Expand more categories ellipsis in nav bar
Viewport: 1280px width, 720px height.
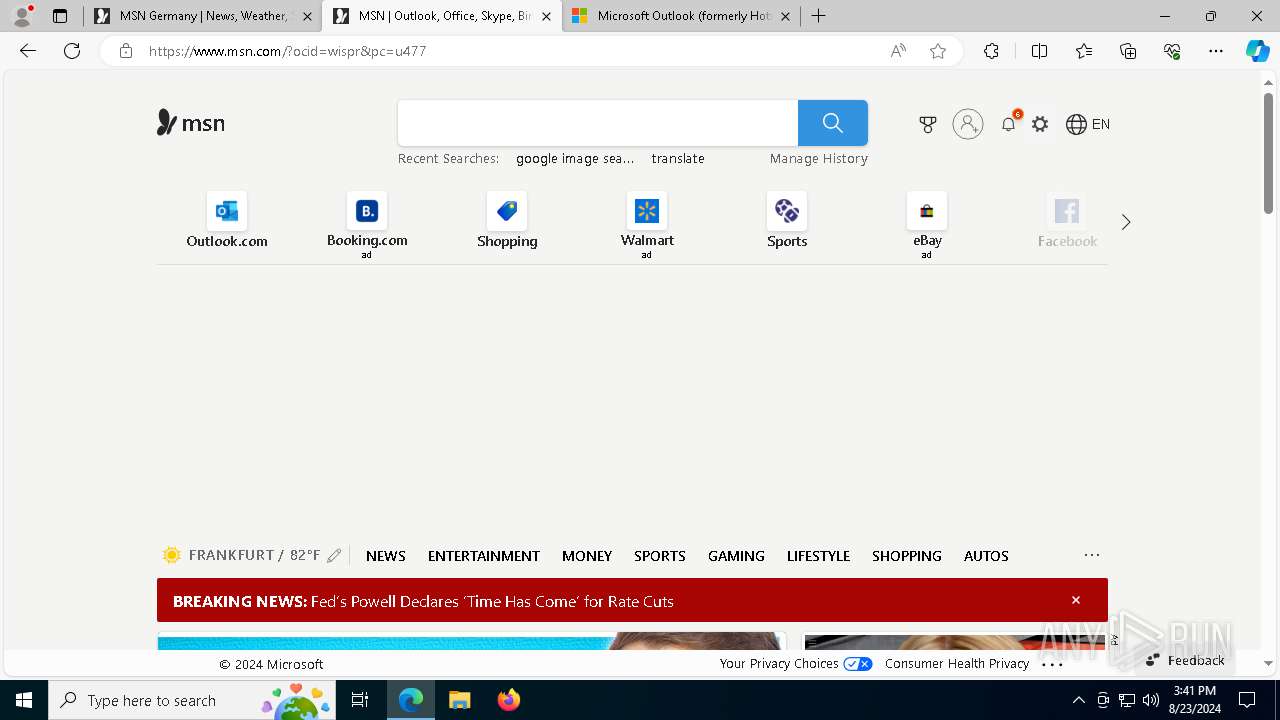(1092, 555)
